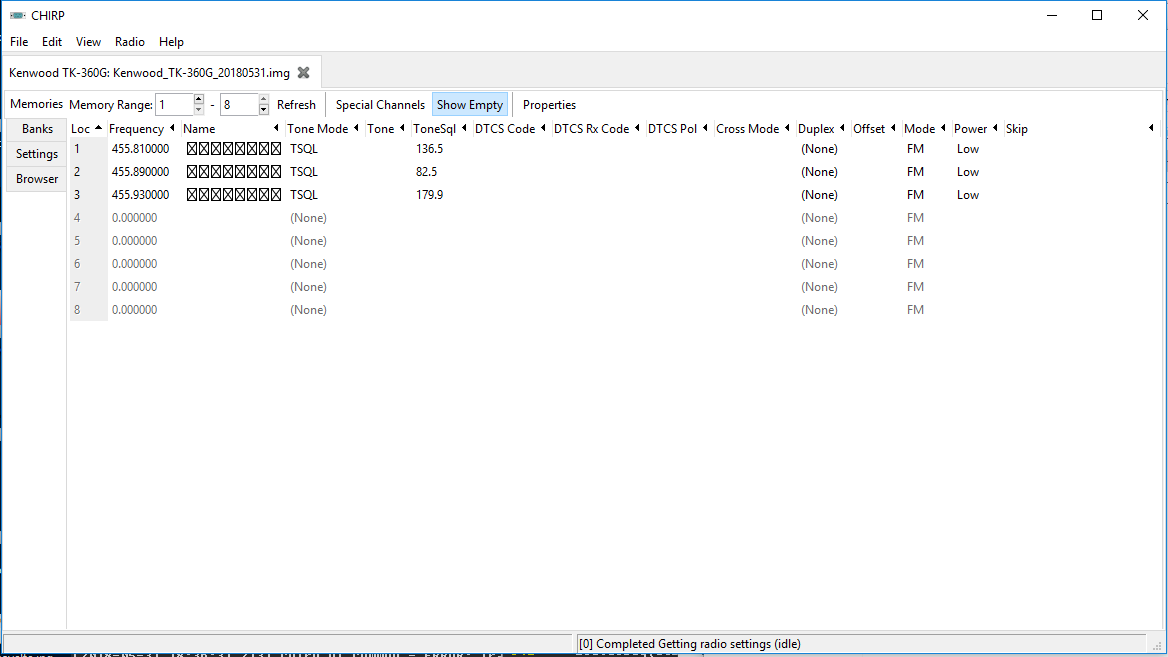The width and height of the screenshot is (1168, 657).
Task: Select frequency 455.930000 cell
Action: click(140, 195)
